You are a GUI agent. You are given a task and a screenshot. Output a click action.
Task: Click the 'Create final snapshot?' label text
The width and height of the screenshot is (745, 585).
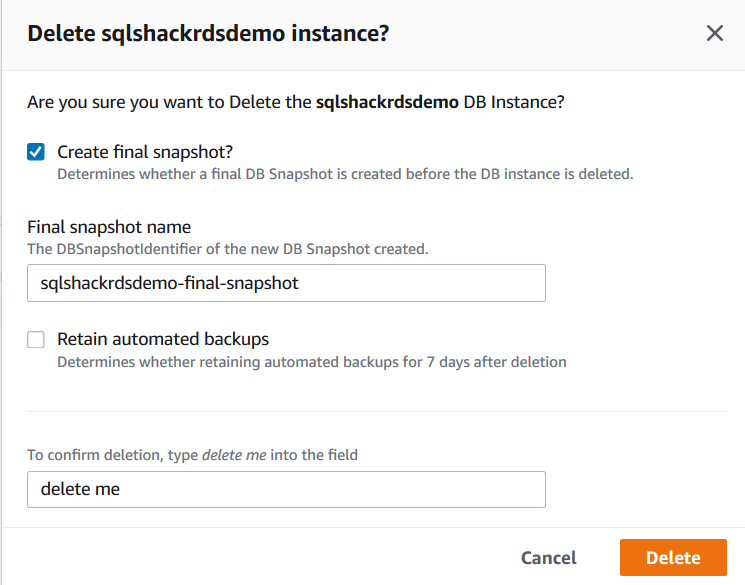pyautogui.click(x=145, y=152)
